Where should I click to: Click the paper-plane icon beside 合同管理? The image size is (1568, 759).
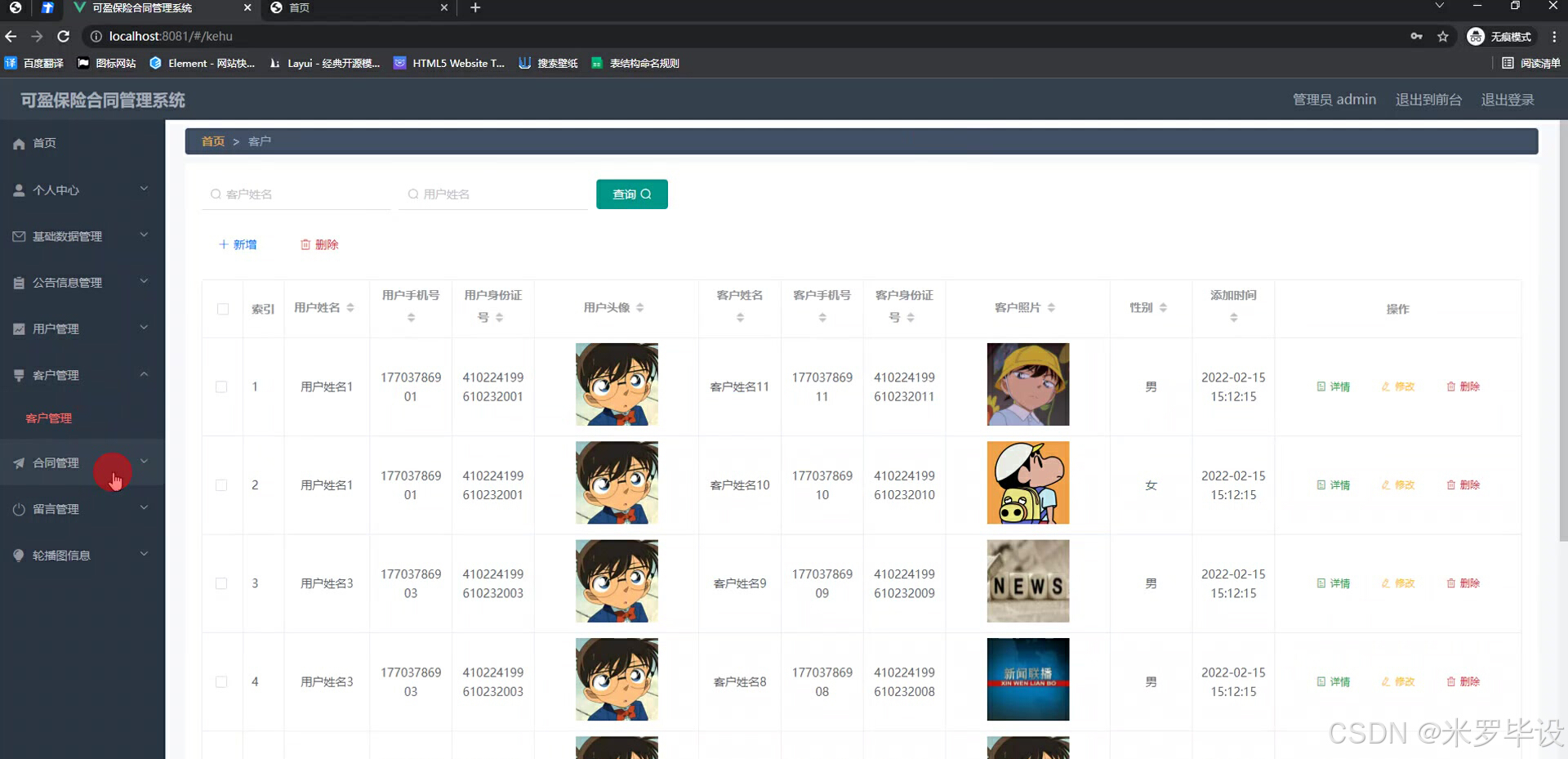(x=19, y=463)
